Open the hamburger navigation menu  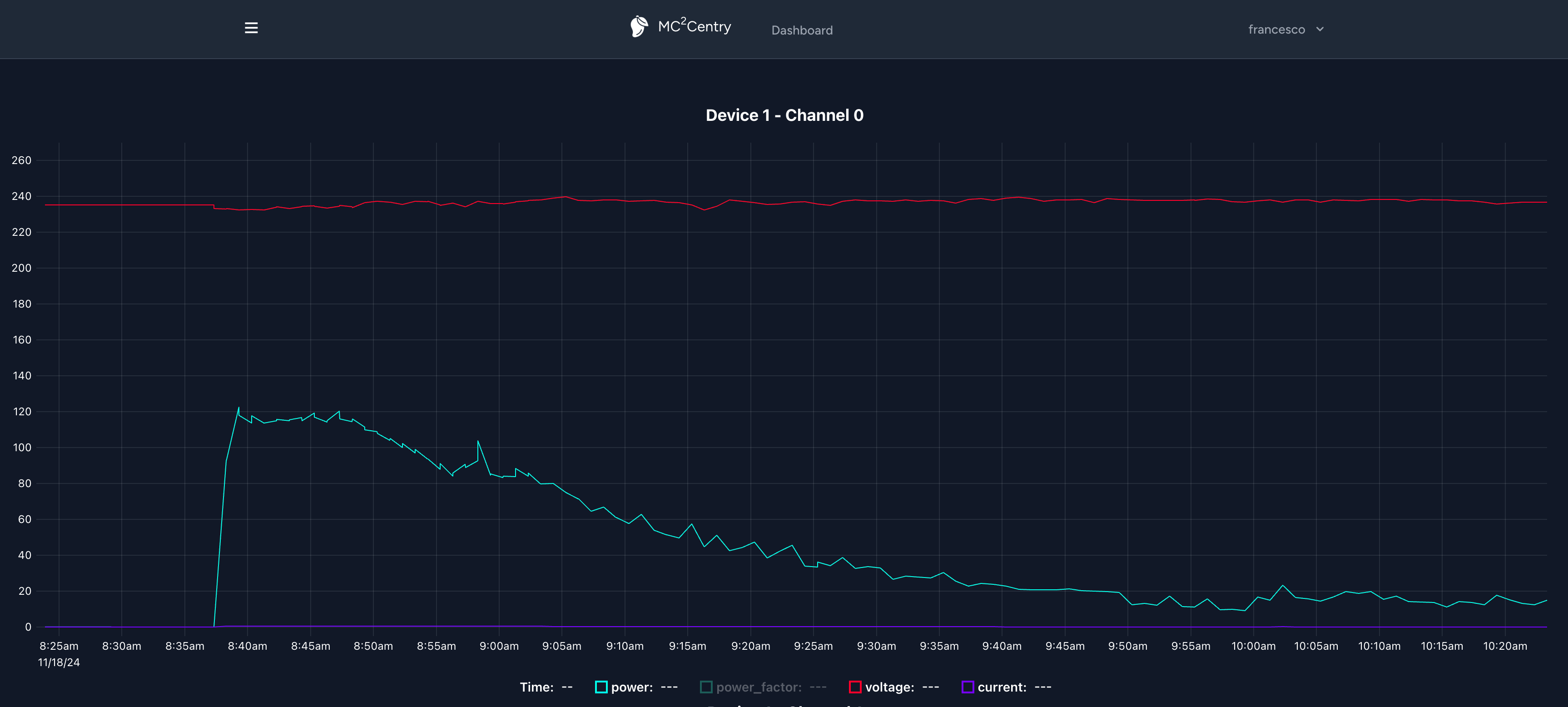tap(251, 28)
